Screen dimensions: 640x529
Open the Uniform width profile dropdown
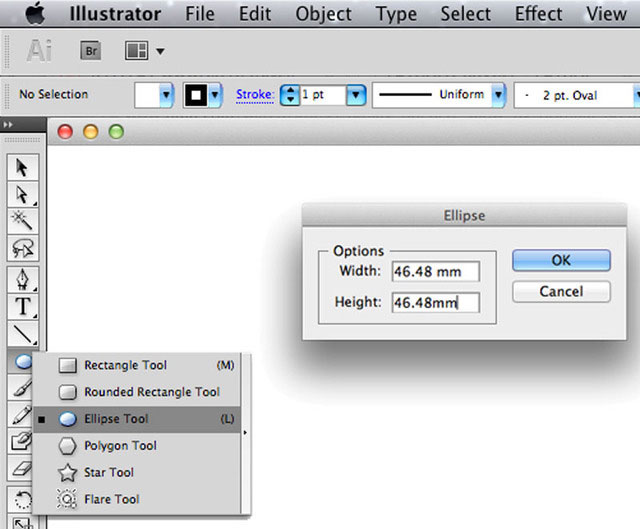(498, 95)
